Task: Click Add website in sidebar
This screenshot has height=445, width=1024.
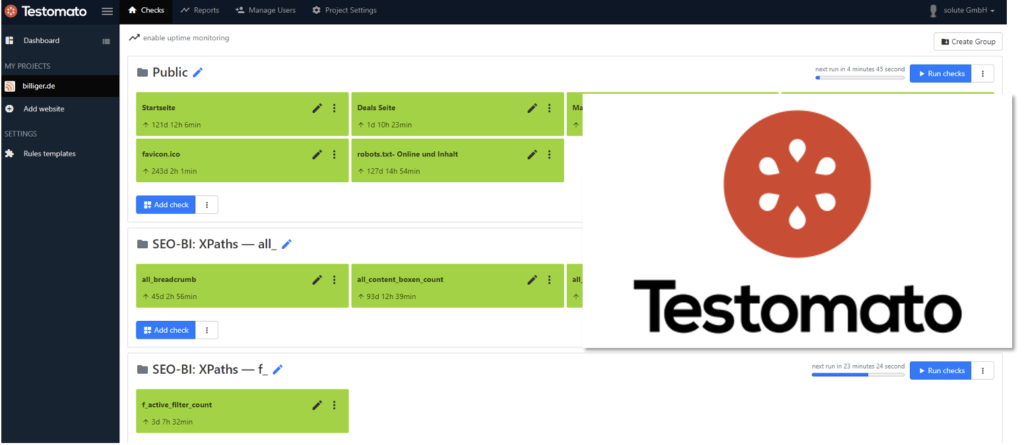Action: pyautogui.click(x=44, y=109)
